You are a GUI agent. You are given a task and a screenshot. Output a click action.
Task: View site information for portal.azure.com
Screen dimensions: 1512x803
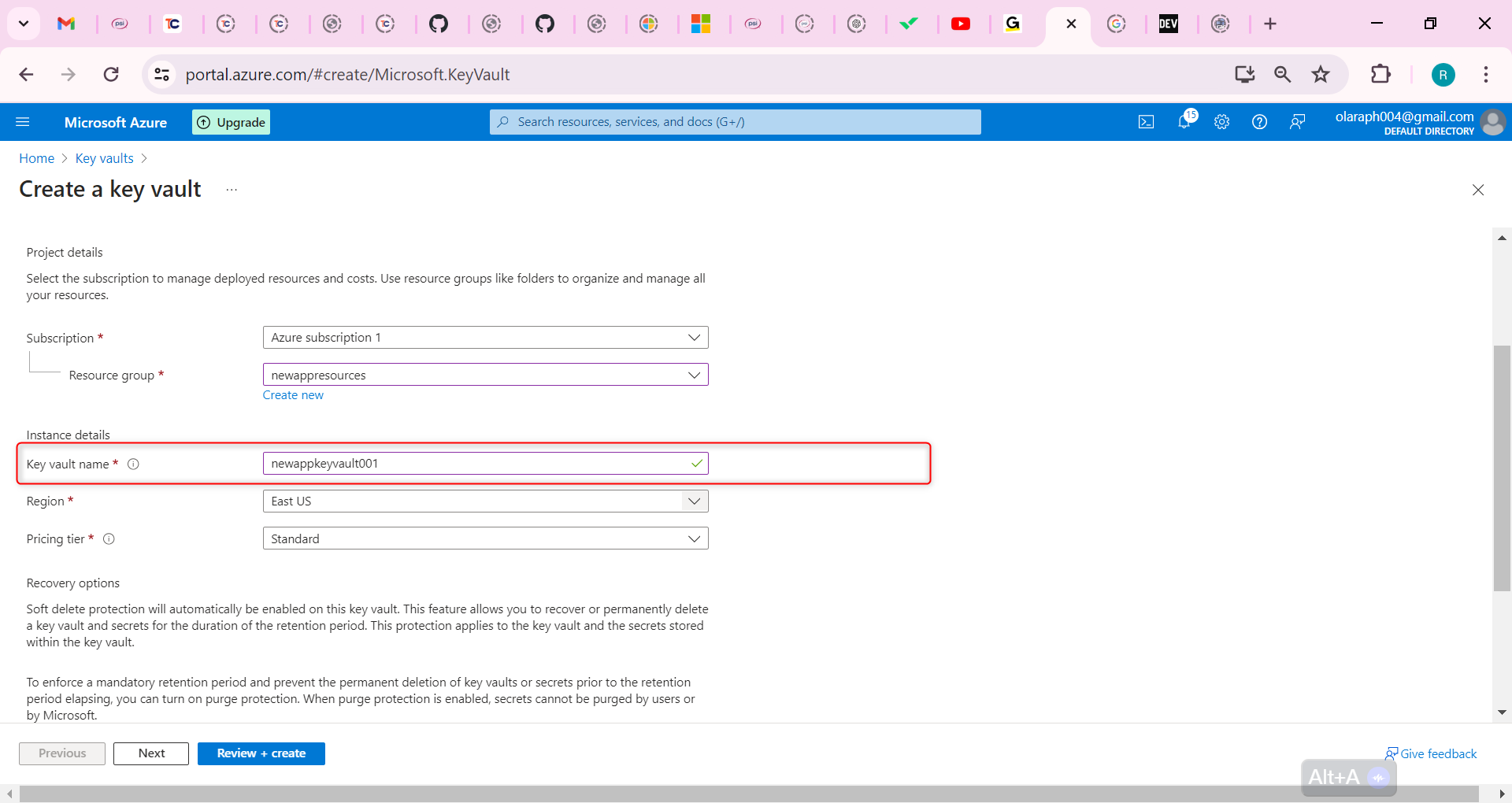pos(161,75)
